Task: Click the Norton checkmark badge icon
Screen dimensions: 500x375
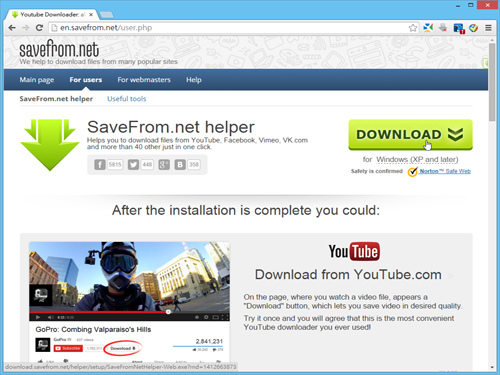Action: click(x=413, y=172)
